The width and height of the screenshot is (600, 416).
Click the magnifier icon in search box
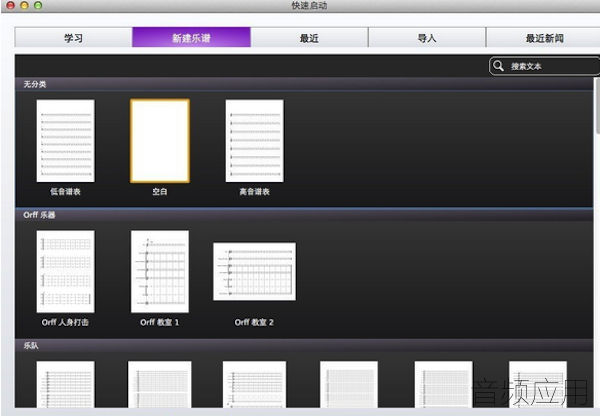coord(498,66)
